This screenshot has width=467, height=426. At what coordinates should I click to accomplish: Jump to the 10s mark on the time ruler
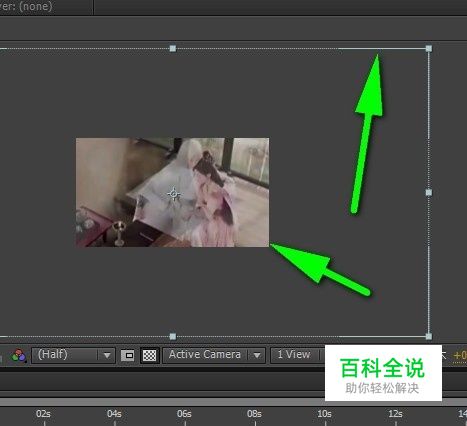[x=324, y=415]
